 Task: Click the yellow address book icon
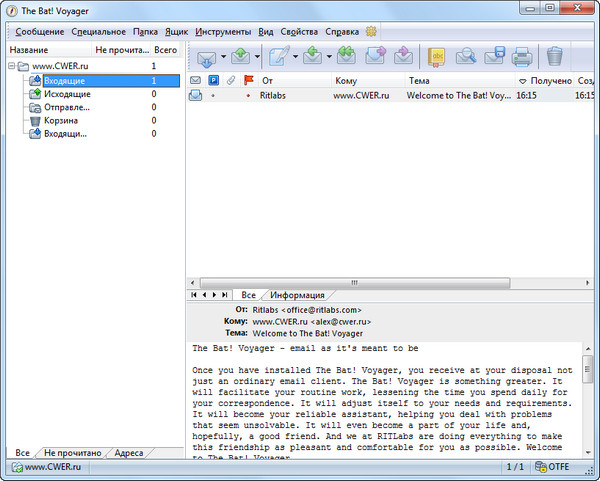(437, 56)
